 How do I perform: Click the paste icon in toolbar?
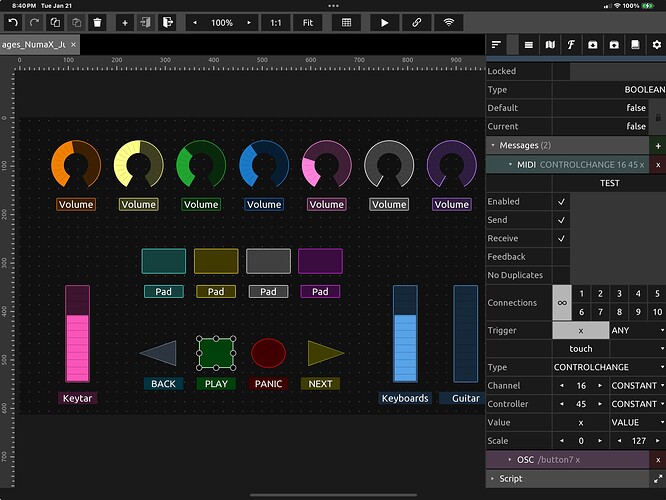[76, 23]
